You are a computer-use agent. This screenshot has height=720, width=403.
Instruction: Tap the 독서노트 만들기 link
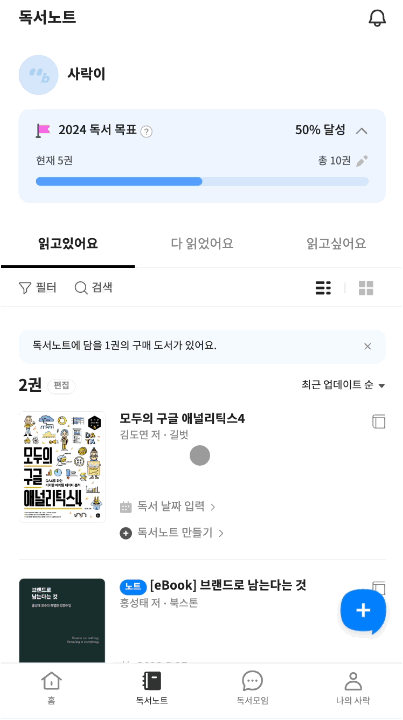(x=172, y=533)
